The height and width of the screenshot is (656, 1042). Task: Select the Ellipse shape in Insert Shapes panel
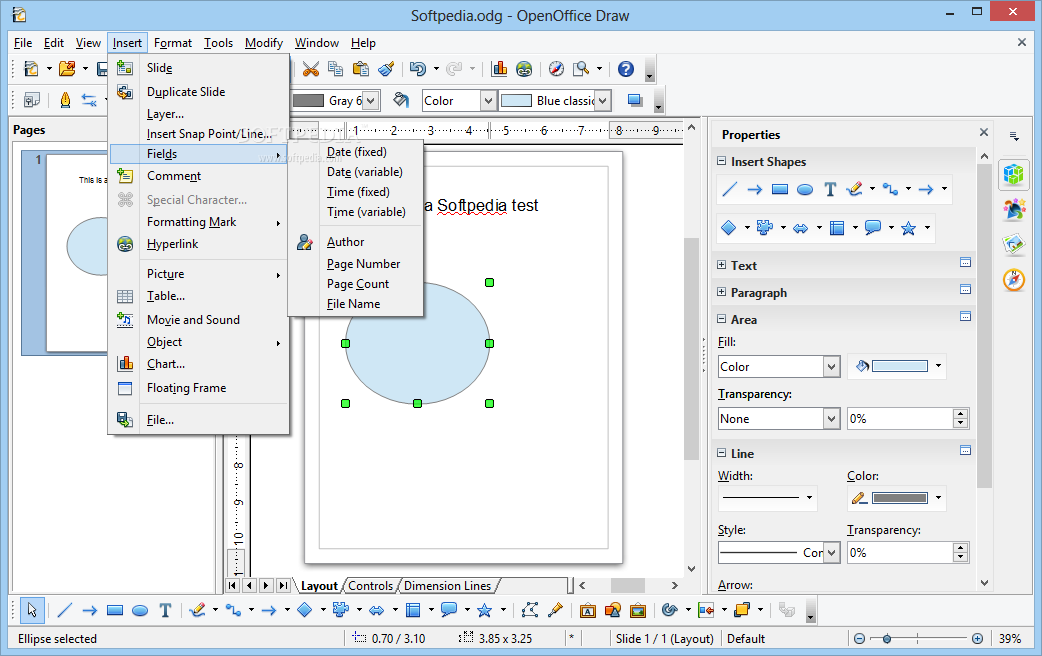(x=805, y=189)
